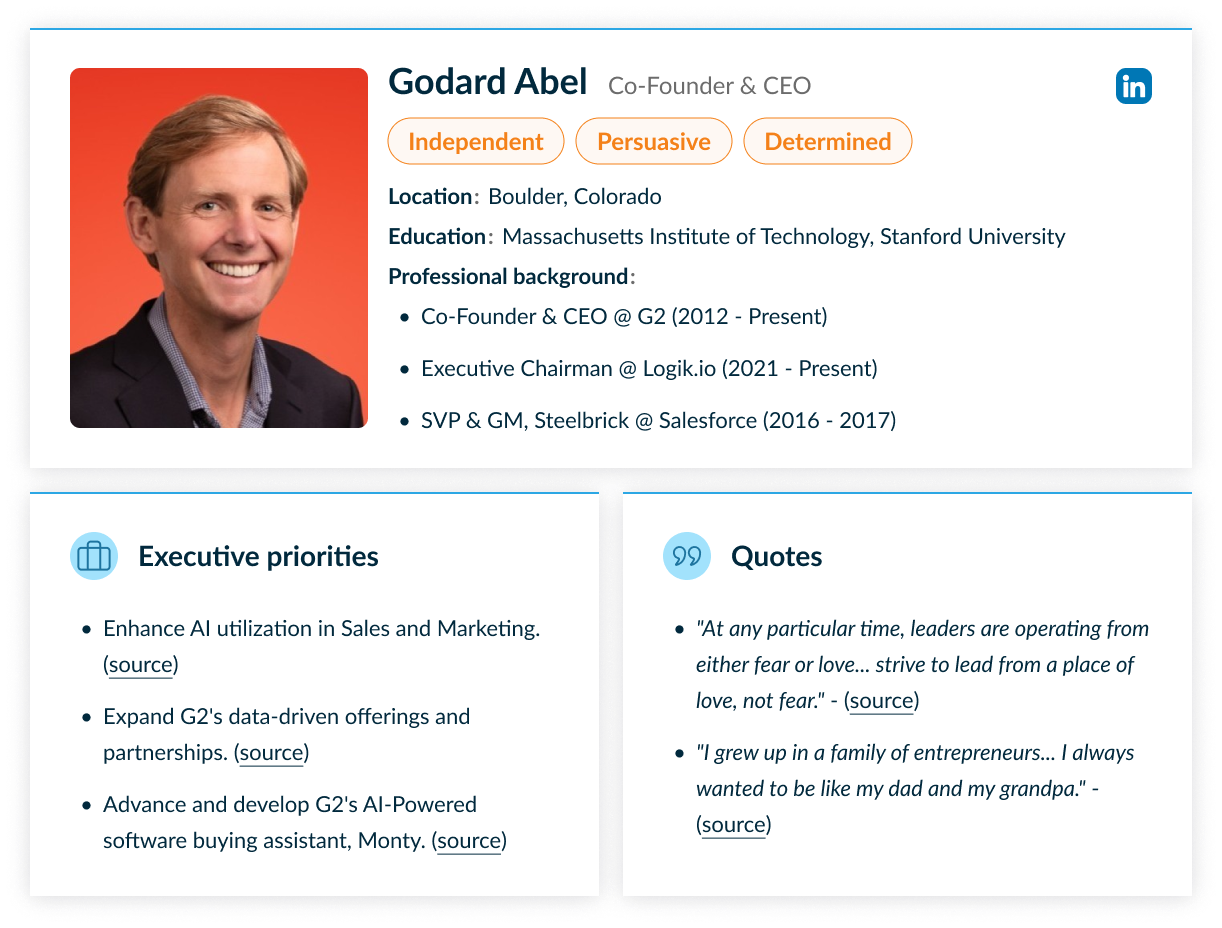1222x928 pixels.
Task: Open source link for AI utilization priority
Action: [141, 665]
